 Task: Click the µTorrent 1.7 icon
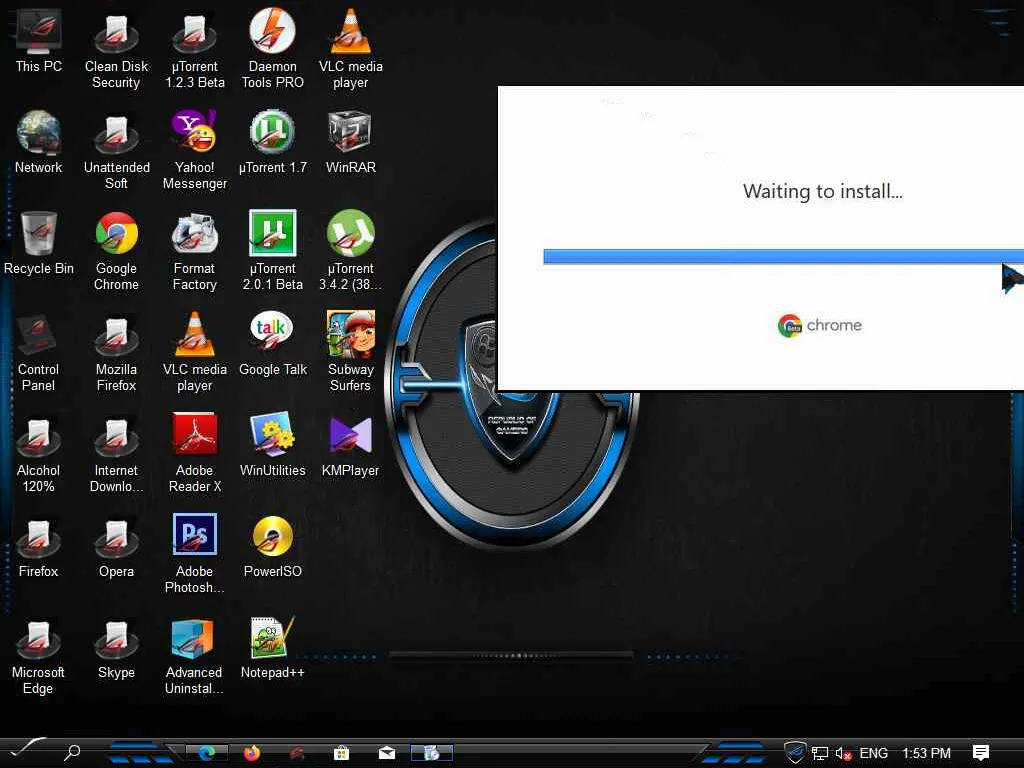point(272,142)
